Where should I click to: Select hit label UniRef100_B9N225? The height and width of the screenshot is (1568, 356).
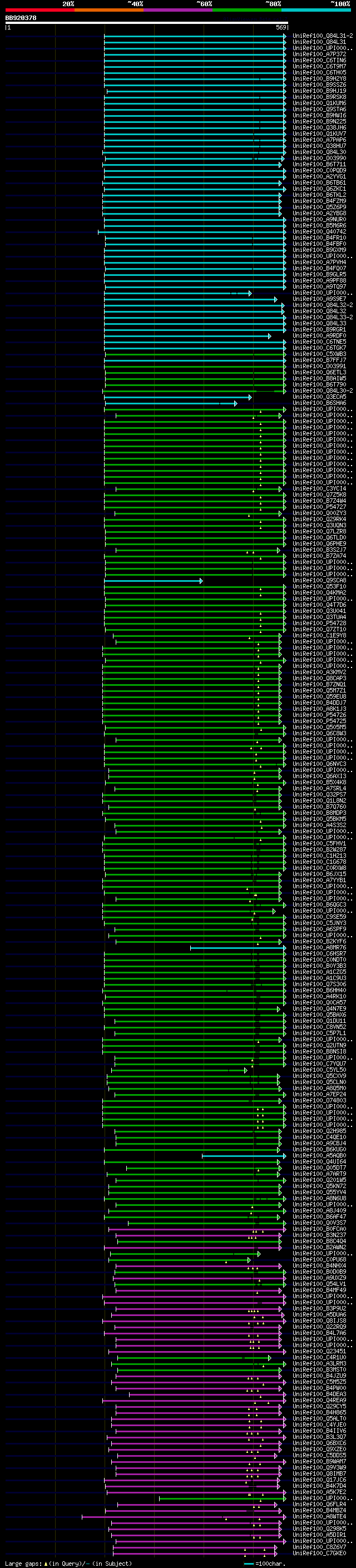tap(319, 122)
